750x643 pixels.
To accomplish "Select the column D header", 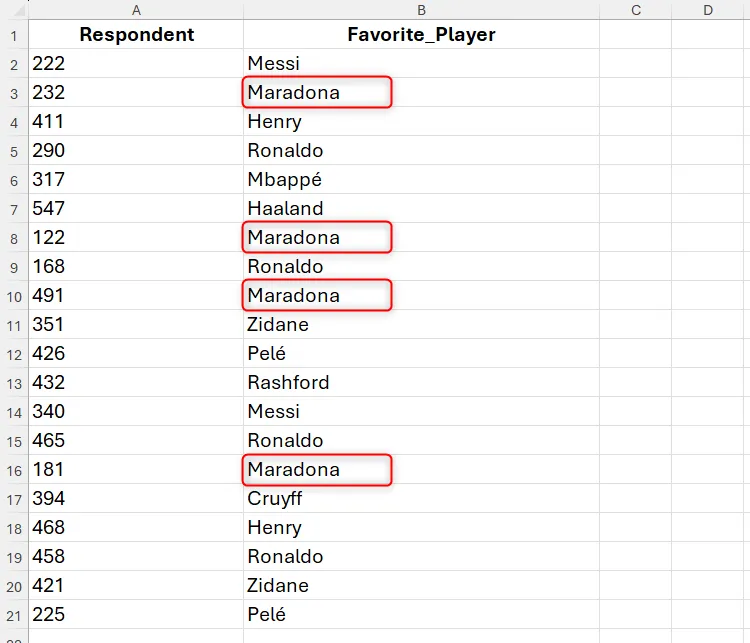I will pos(708,10).
